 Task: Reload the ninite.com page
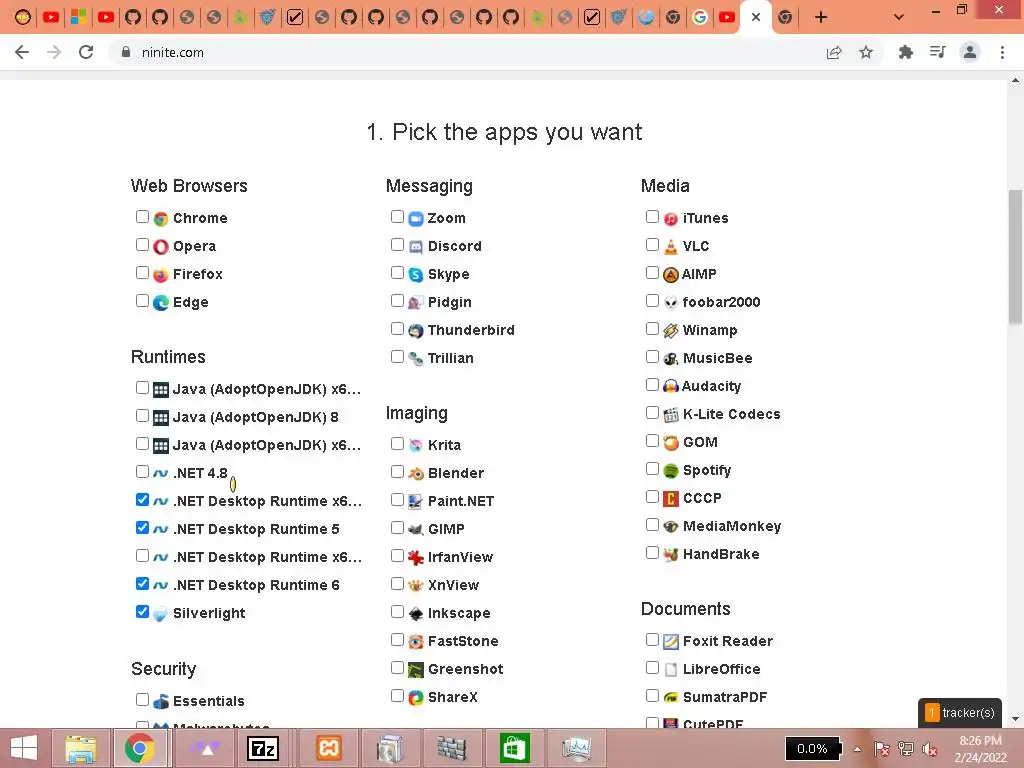coord(86,52)
